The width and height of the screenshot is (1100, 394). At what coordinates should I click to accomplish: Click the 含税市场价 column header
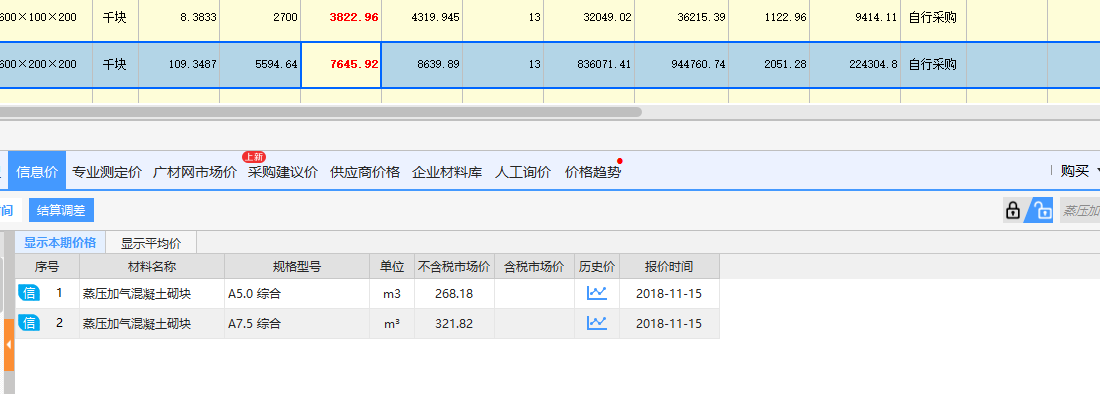coord(534,266)
